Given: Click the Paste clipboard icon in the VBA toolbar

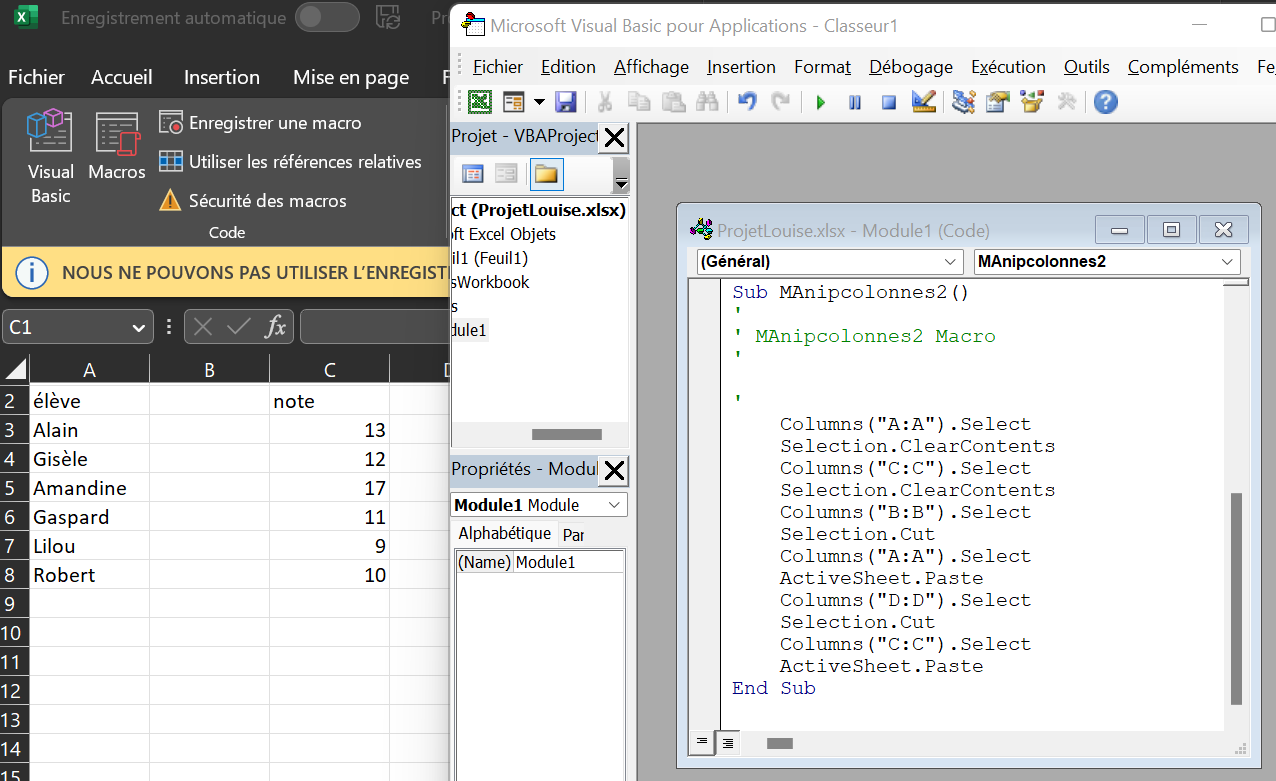Looking at the screenshot, I should coord(673,102).
